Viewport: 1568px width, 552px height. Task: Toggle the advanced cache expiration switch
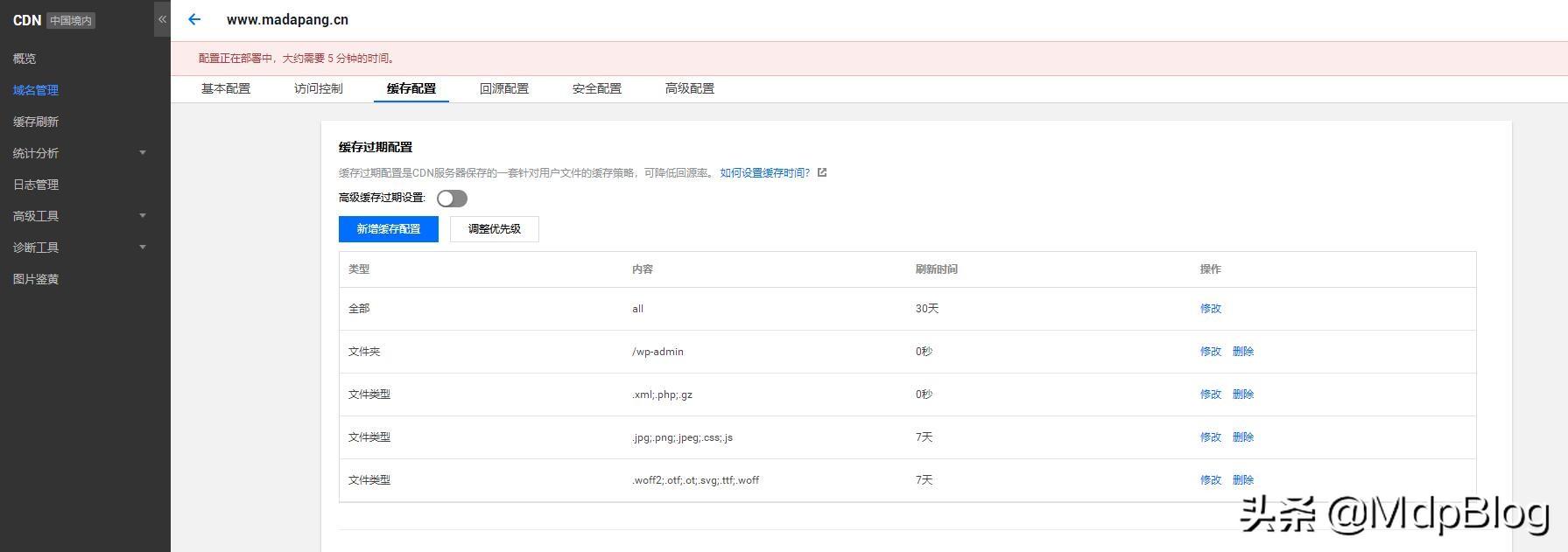click(452, 199)
